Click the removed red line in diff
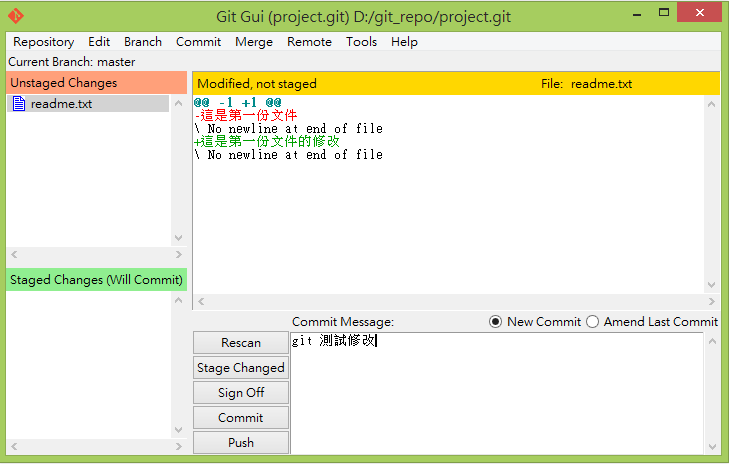729x464 pixels. click(x=245, y=115)
